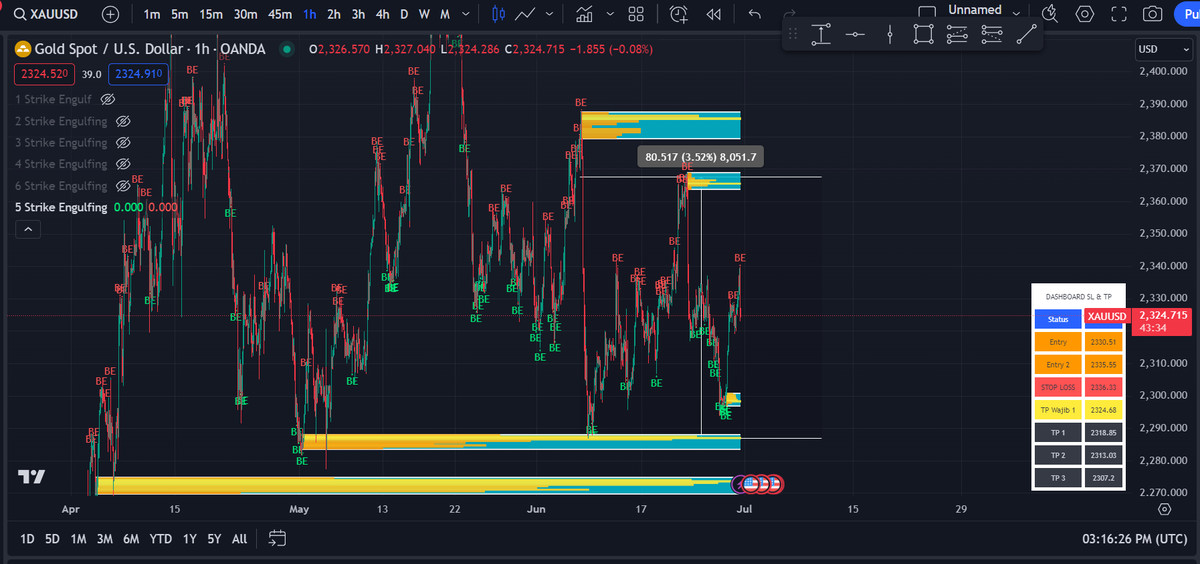Open go-to-date calendar icon
Image resolution: width=1200 pixels, height=564 pixels.
[278, 538]
